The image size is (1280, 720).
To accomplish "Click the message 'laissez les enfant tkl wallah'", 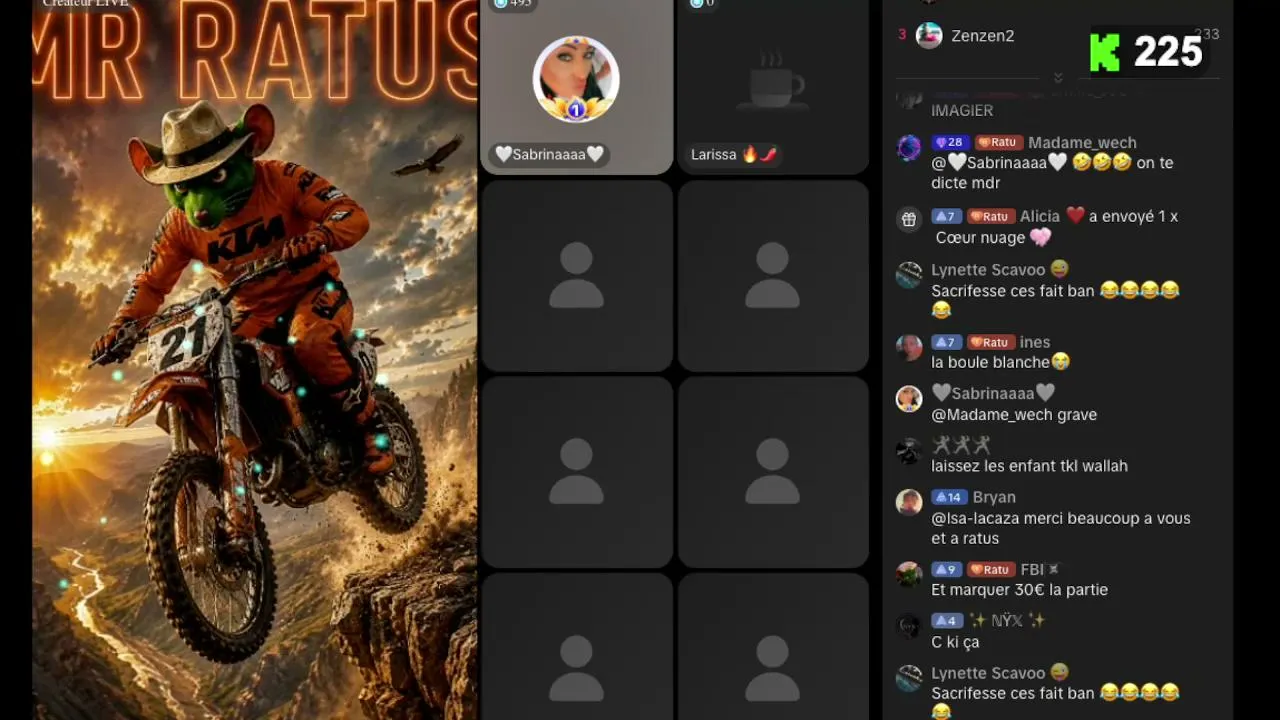I will (x=1029, y=466).
